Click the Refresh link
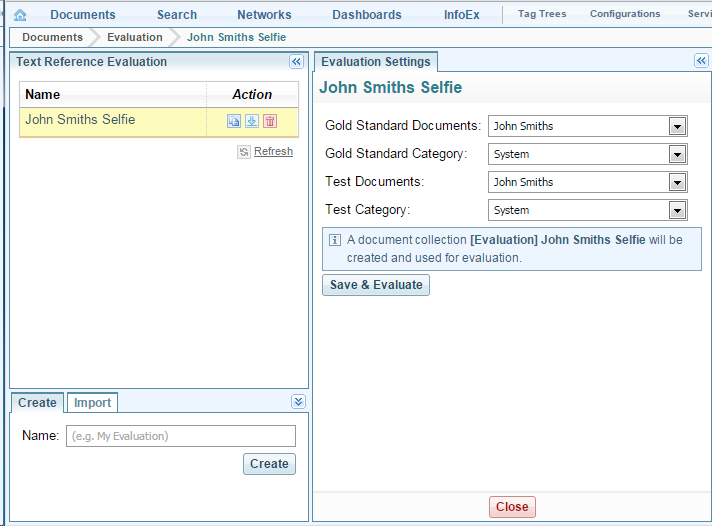This screenshot has width=712, height=526. [273, 152]
